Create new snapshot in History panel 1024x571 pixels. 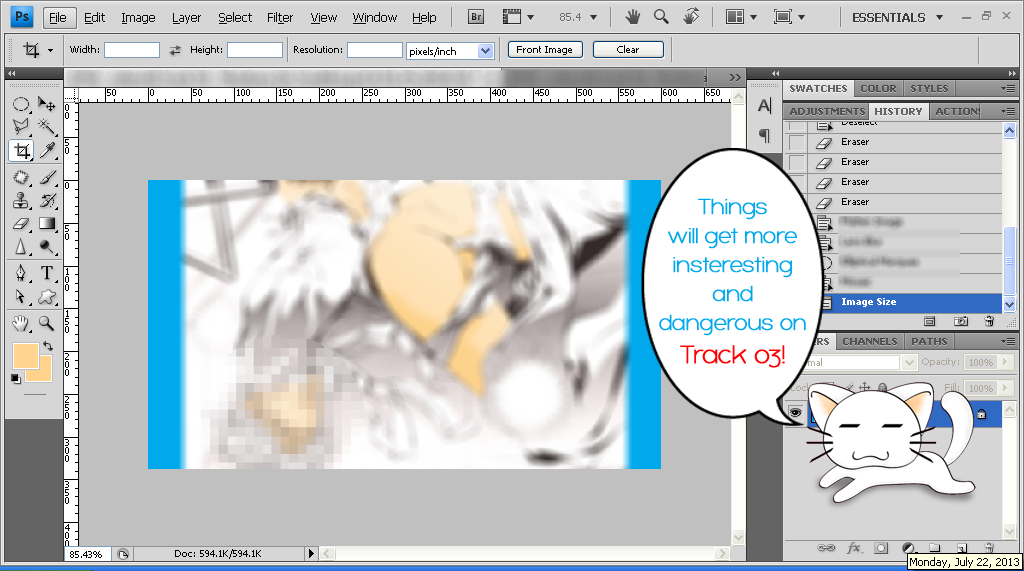(x=961, y=321)
